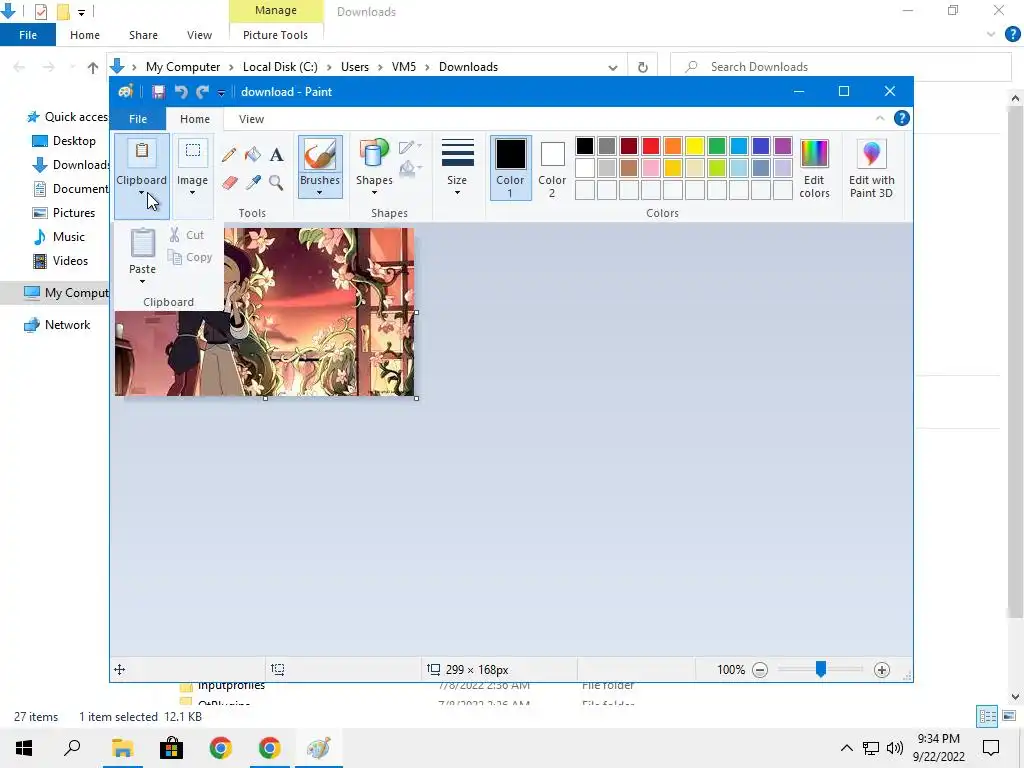Click the Search Downloads field
Viewport: 1024px width, 768px height.
point(840,67)
